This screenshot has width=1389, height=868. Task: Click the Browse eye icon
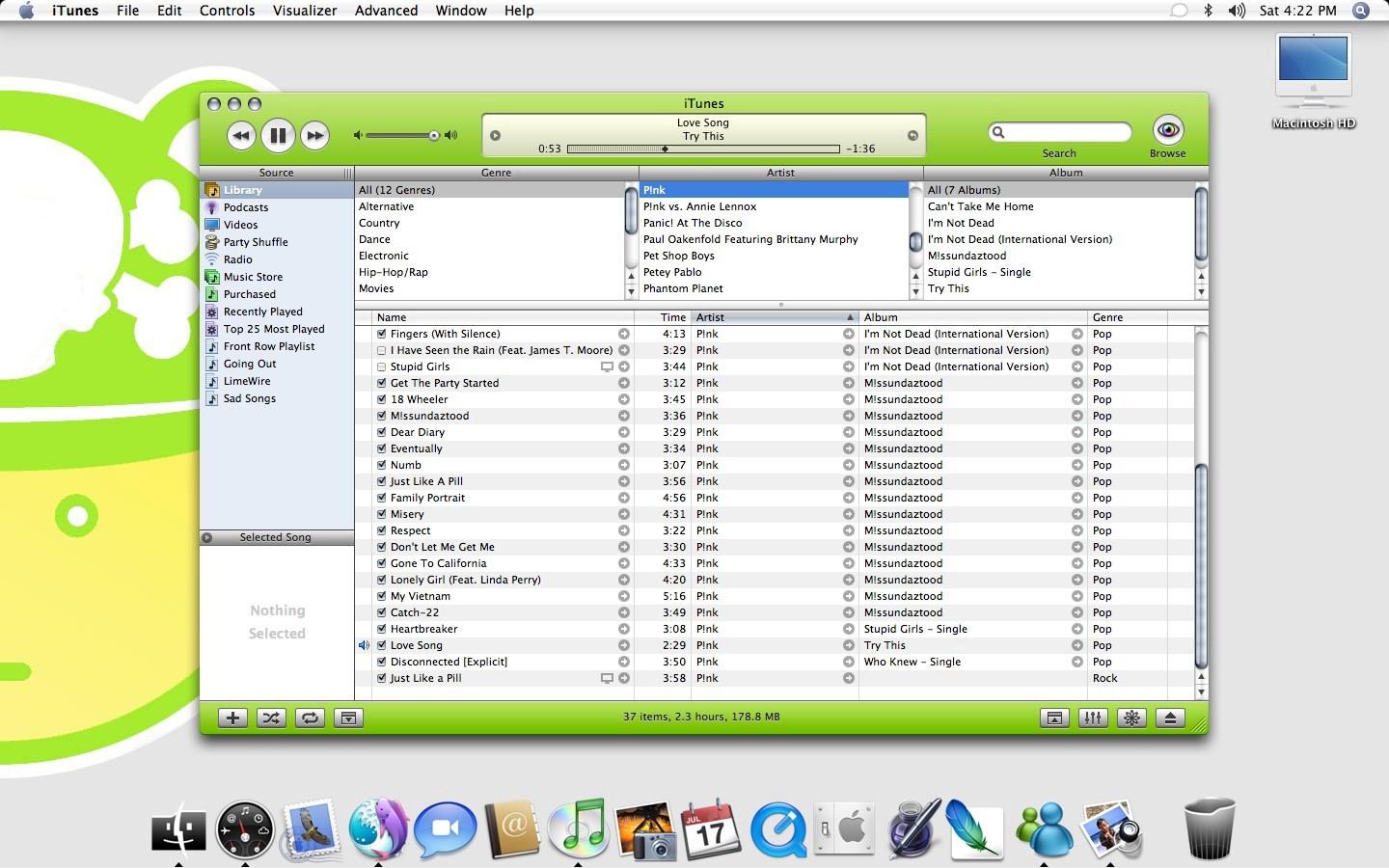[x=1168, y=130]
